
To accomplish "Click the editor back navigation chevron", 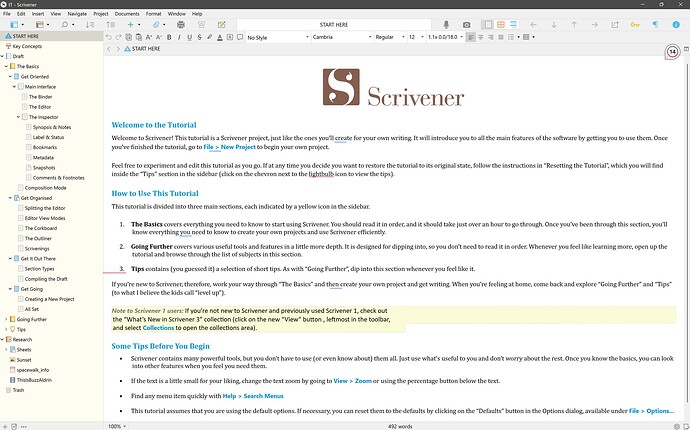I will click(109, 49).
